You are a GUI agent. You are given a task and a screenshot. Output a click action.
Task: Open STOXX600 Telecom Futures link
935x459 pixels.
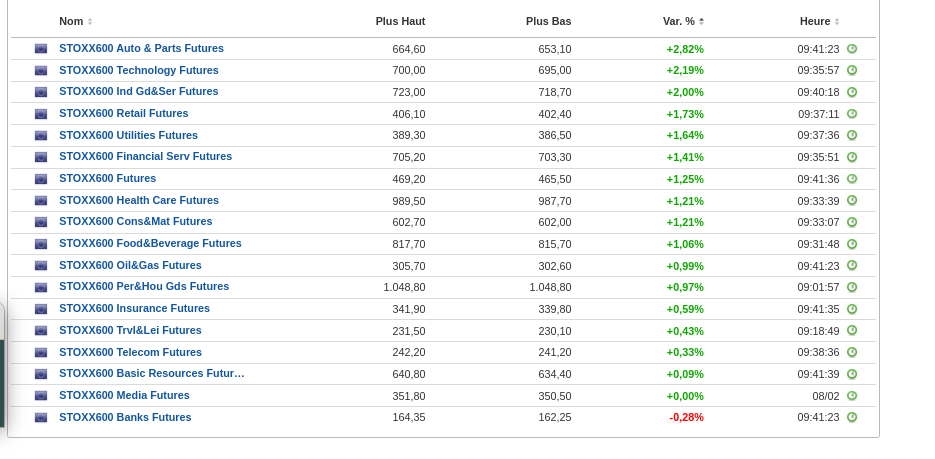pos(130,352)
